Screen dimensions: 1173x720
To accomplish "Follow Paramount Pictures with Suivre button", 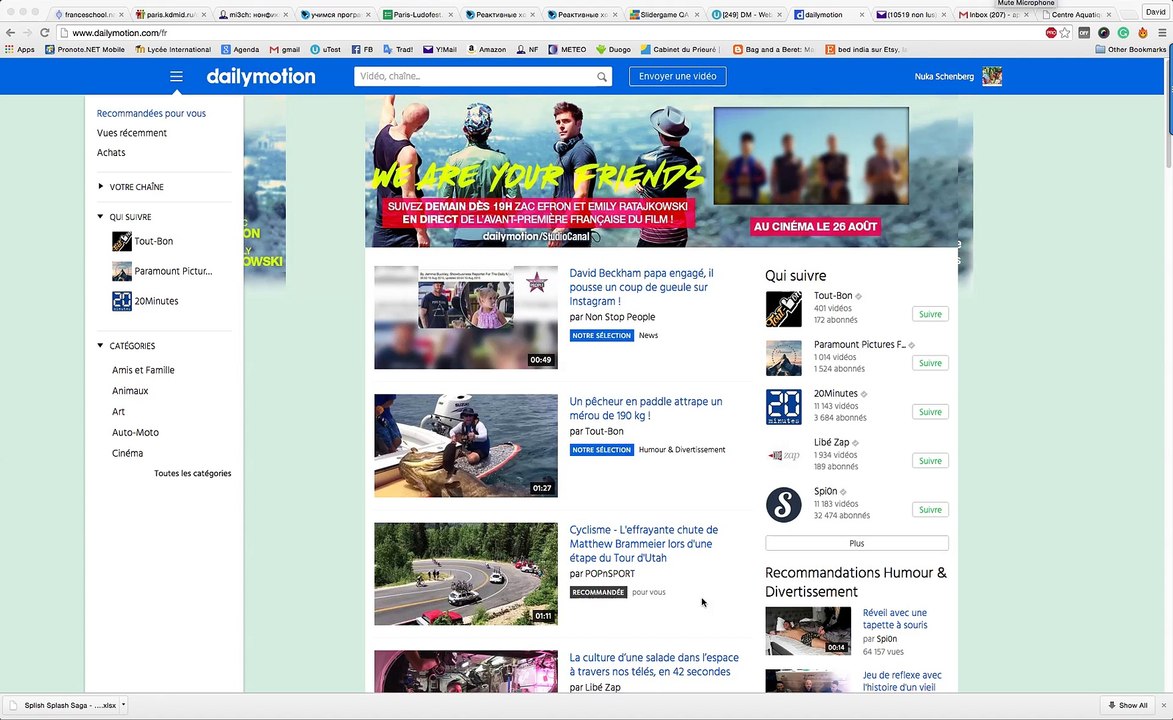I will 930,363.
